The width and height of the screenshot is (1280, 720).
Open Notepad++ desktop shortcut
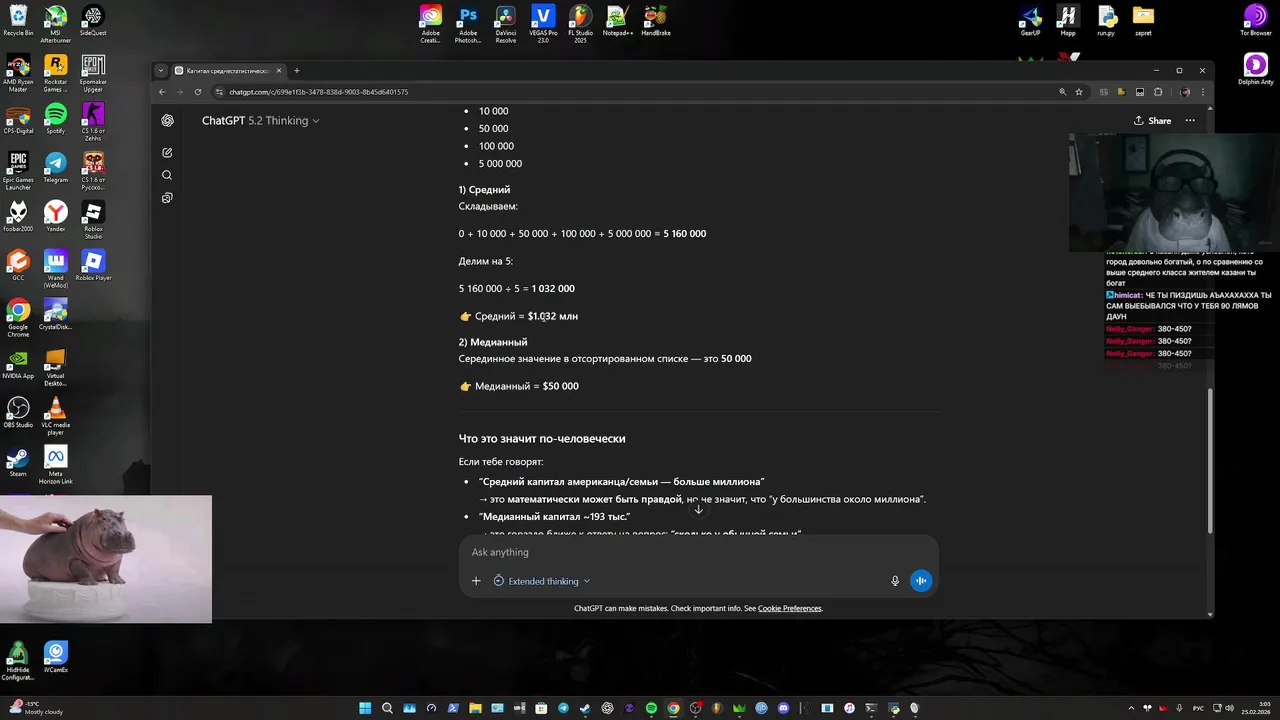click(x=618, y=21)
